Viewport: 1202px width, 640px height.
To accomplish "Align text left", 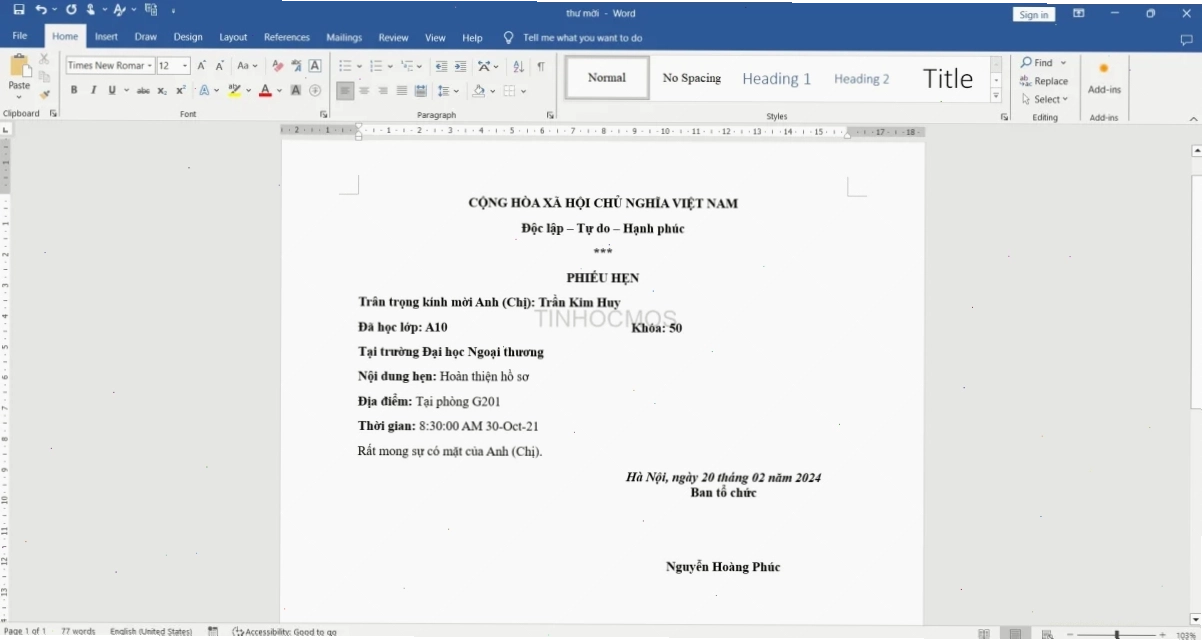I will point(345,90).
